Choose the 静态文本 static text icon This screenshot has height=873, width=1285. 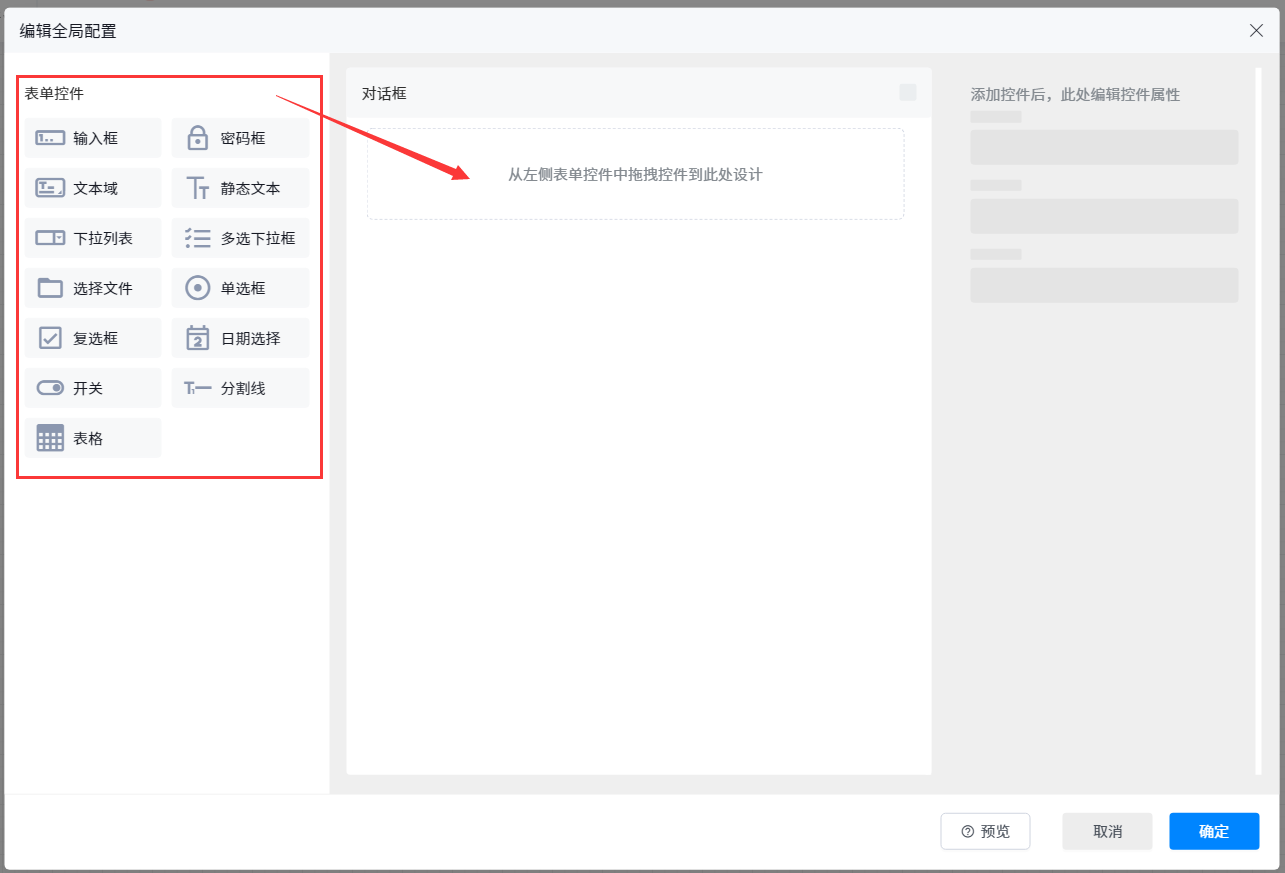[x=198, y=188]
